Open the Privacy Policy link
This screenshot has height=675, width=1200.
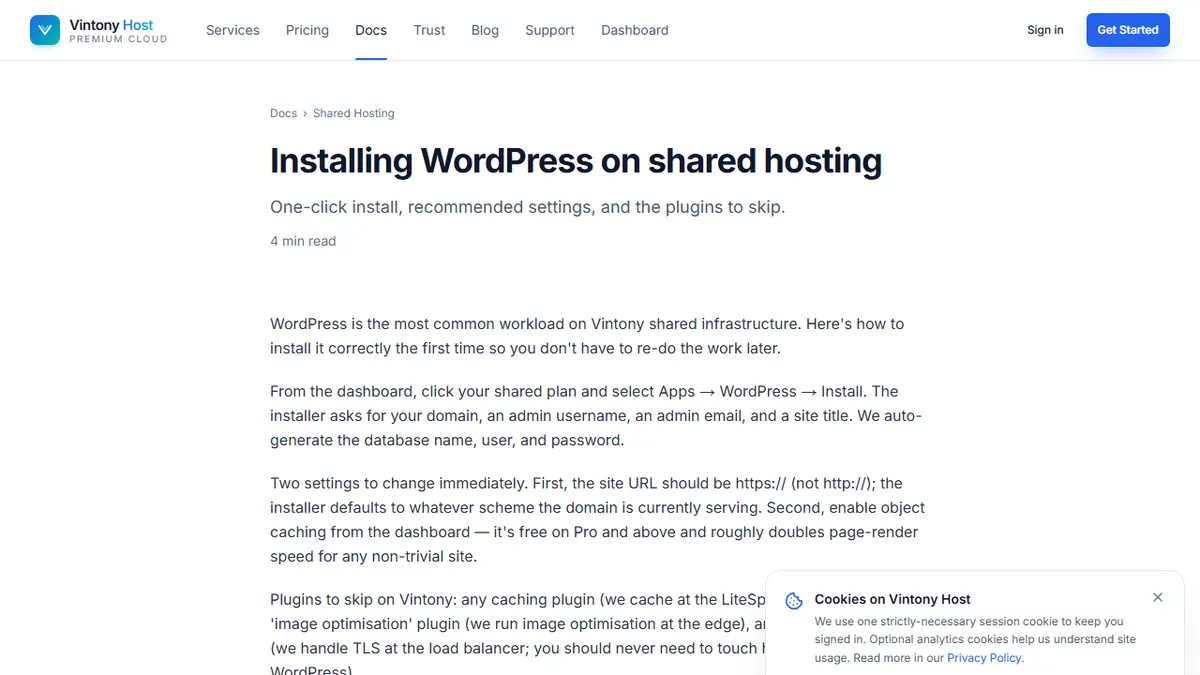click(985, 658)
